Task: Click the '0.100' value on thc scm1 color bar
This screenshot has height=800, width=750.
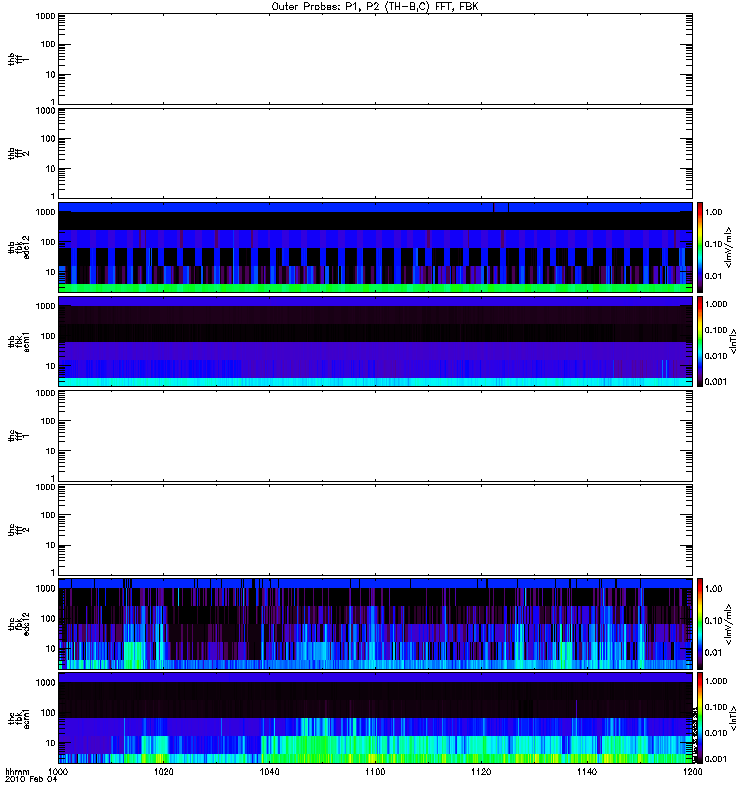Action: (716, 707)
